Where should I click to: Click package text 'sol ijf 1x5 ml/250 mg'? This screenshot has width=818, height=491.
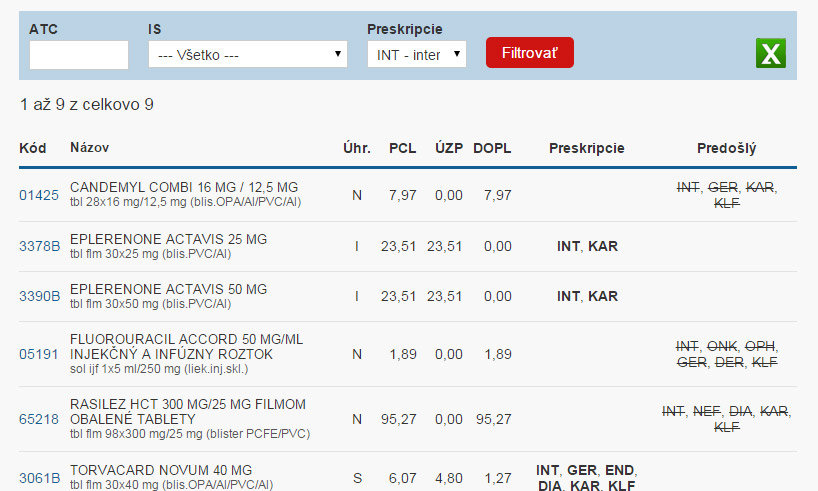click(159, 369)
